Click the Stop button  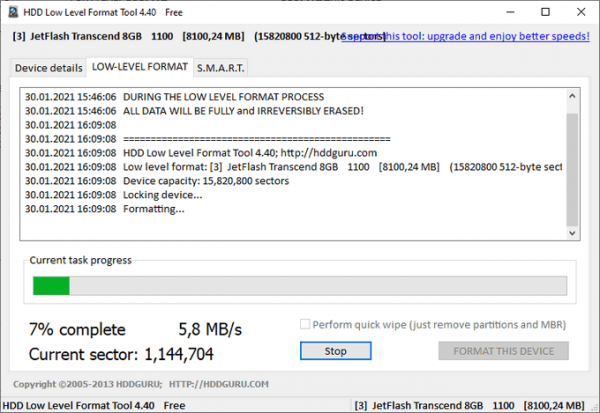pyautogui.click(x=336, y=351)
